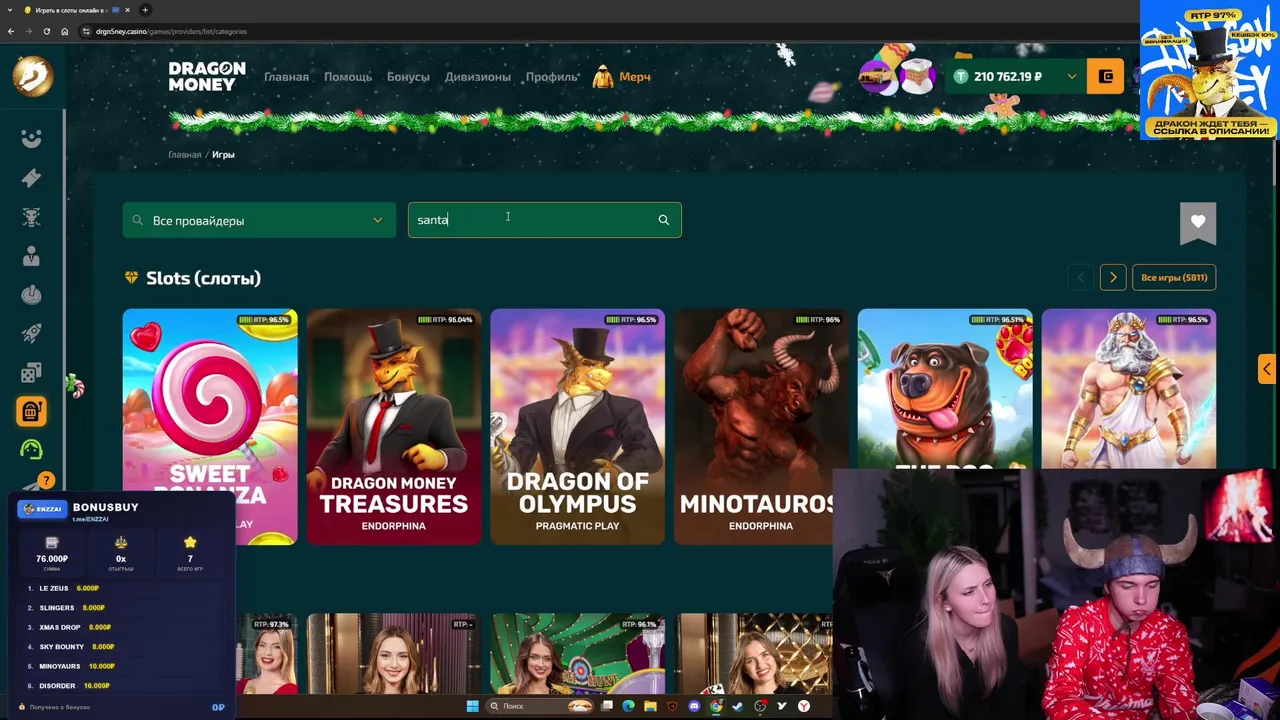This screenshot has height=720, width=1280.
Task: Open a new browser tab
Action: point(145,10)
